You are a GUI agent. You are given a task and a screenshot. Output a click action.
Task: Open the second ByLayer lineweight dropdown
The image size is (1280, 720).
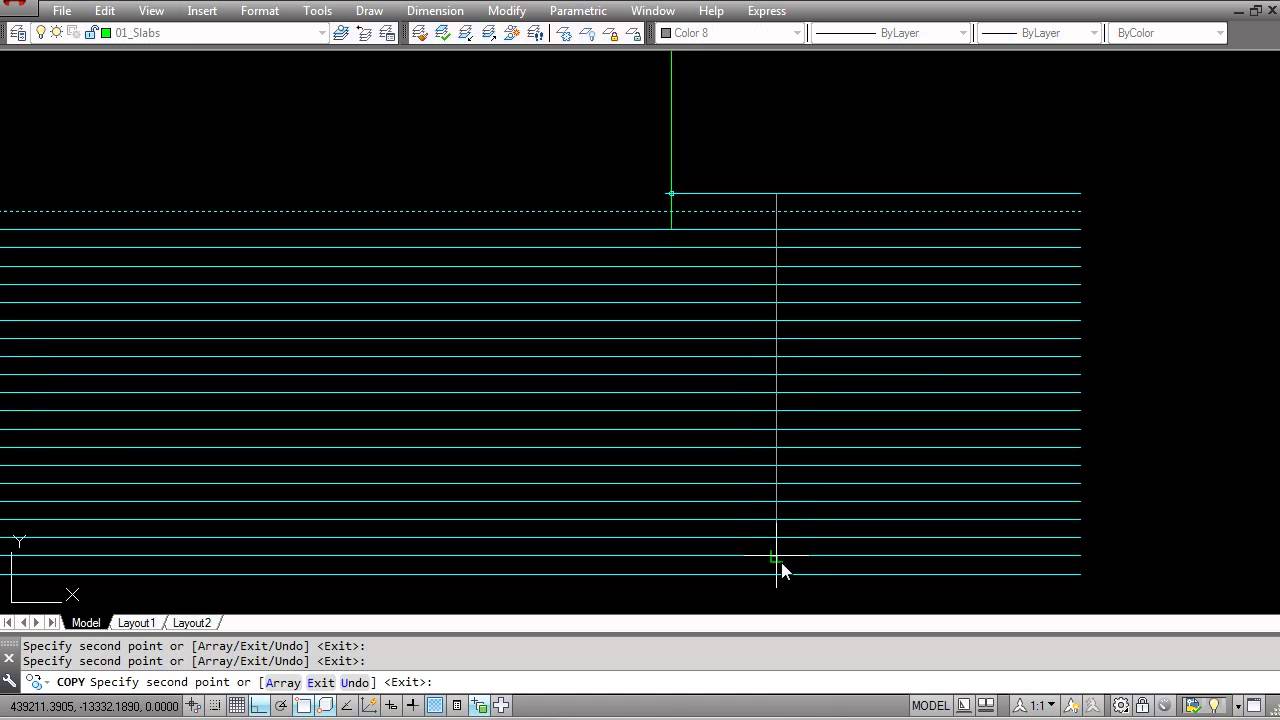(1094, 33)
